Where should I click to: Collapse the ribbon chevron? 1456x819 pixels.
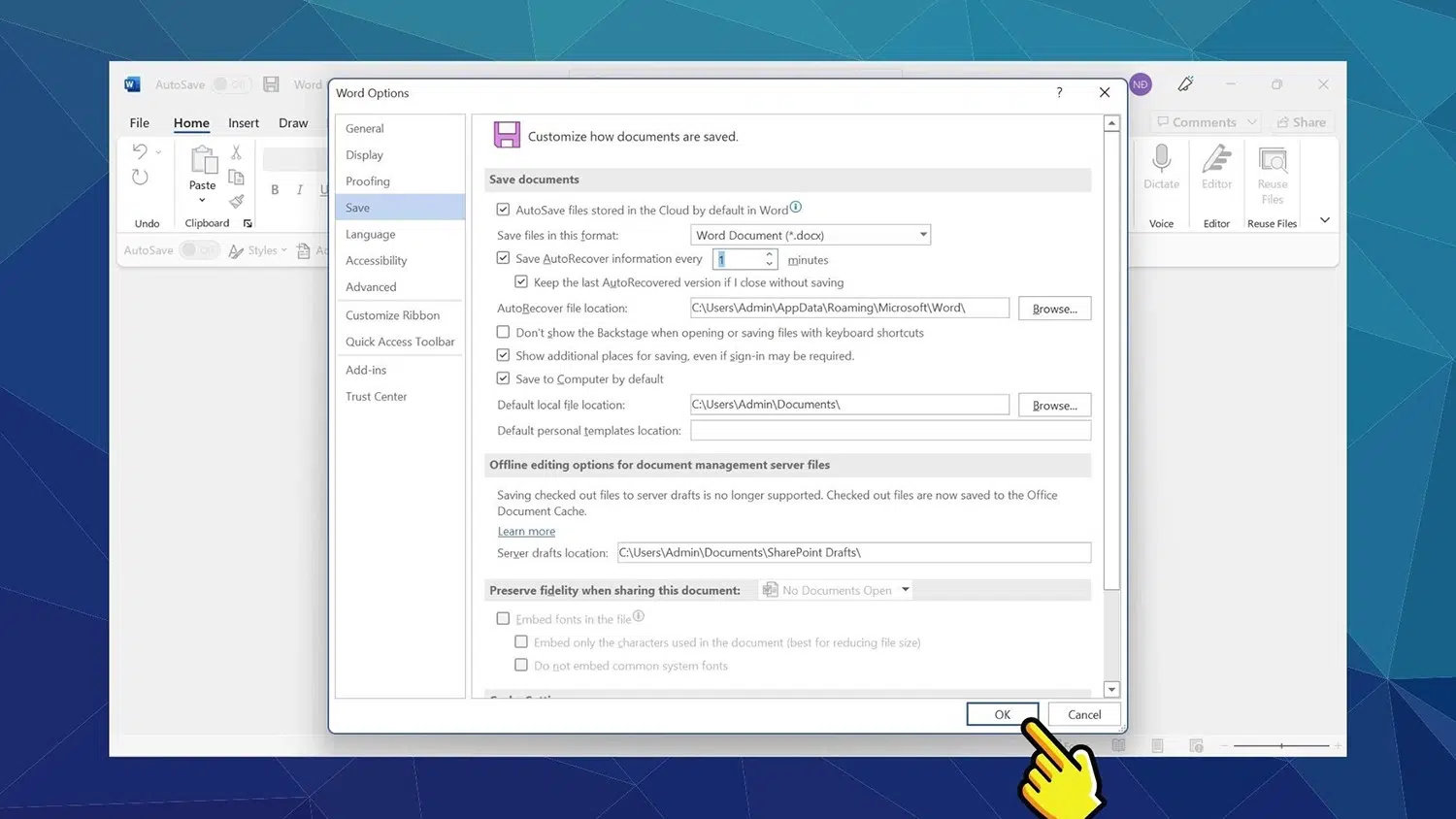click(1325, 220)
